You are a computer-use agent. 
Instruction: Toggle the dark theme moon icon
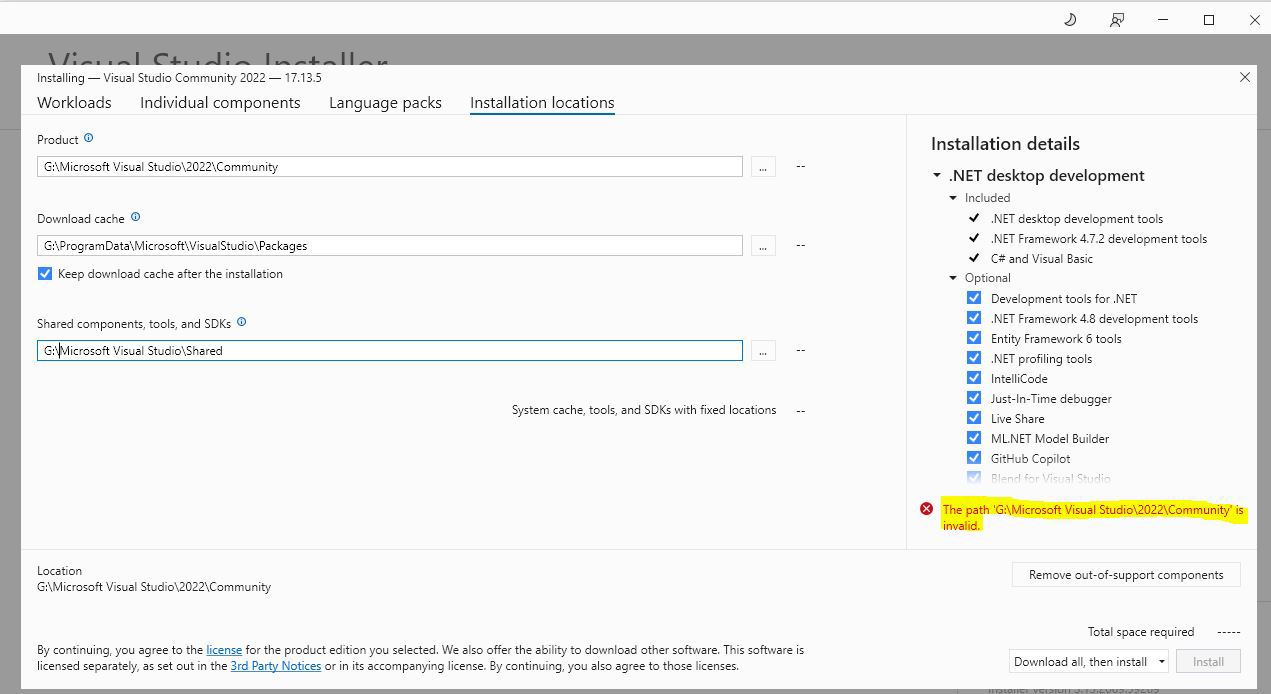[x=1070, y=20]
